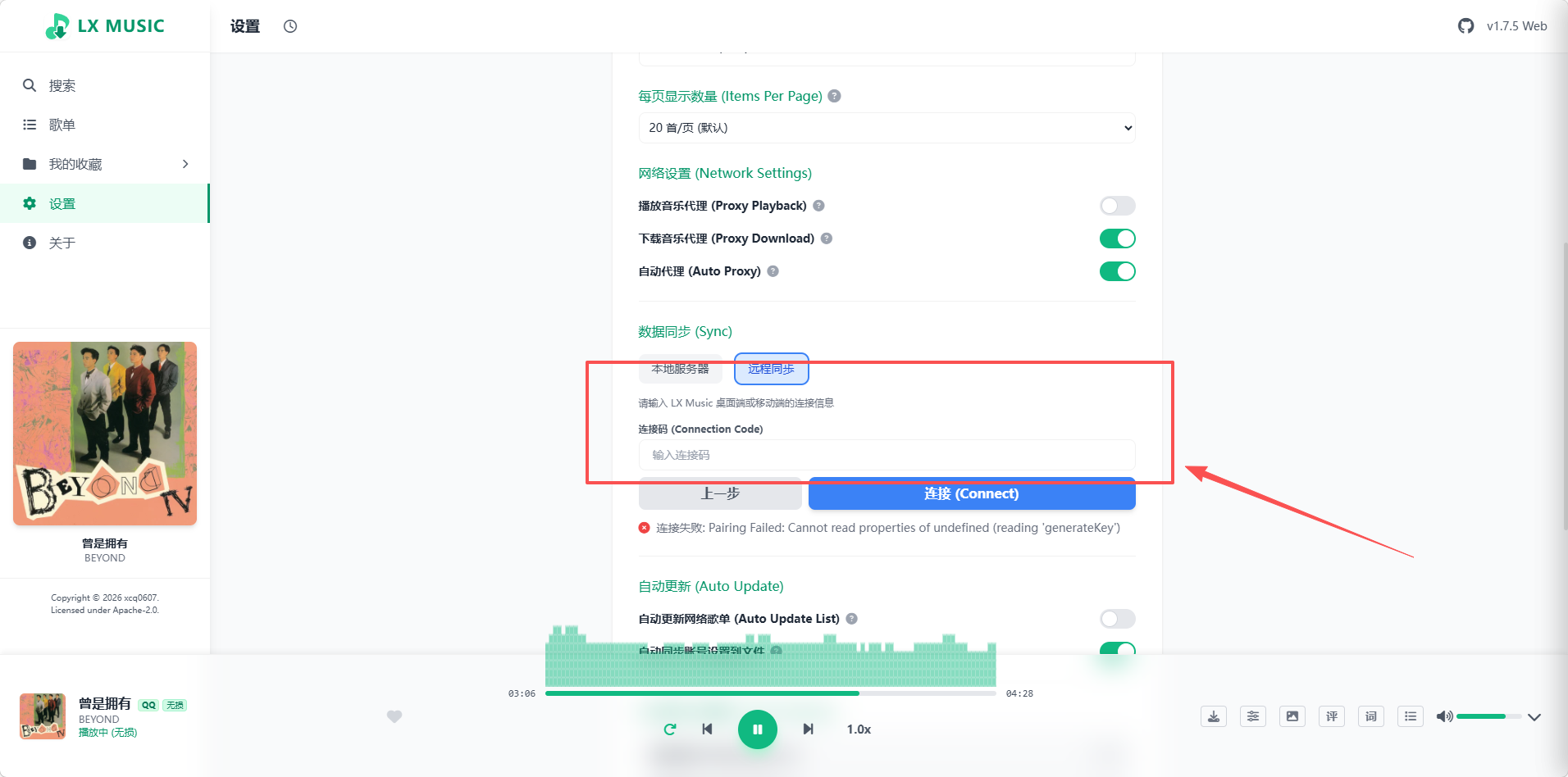Show help for Proxy Playback
This screenshot has height=777, width=1568.
(818, 206)
